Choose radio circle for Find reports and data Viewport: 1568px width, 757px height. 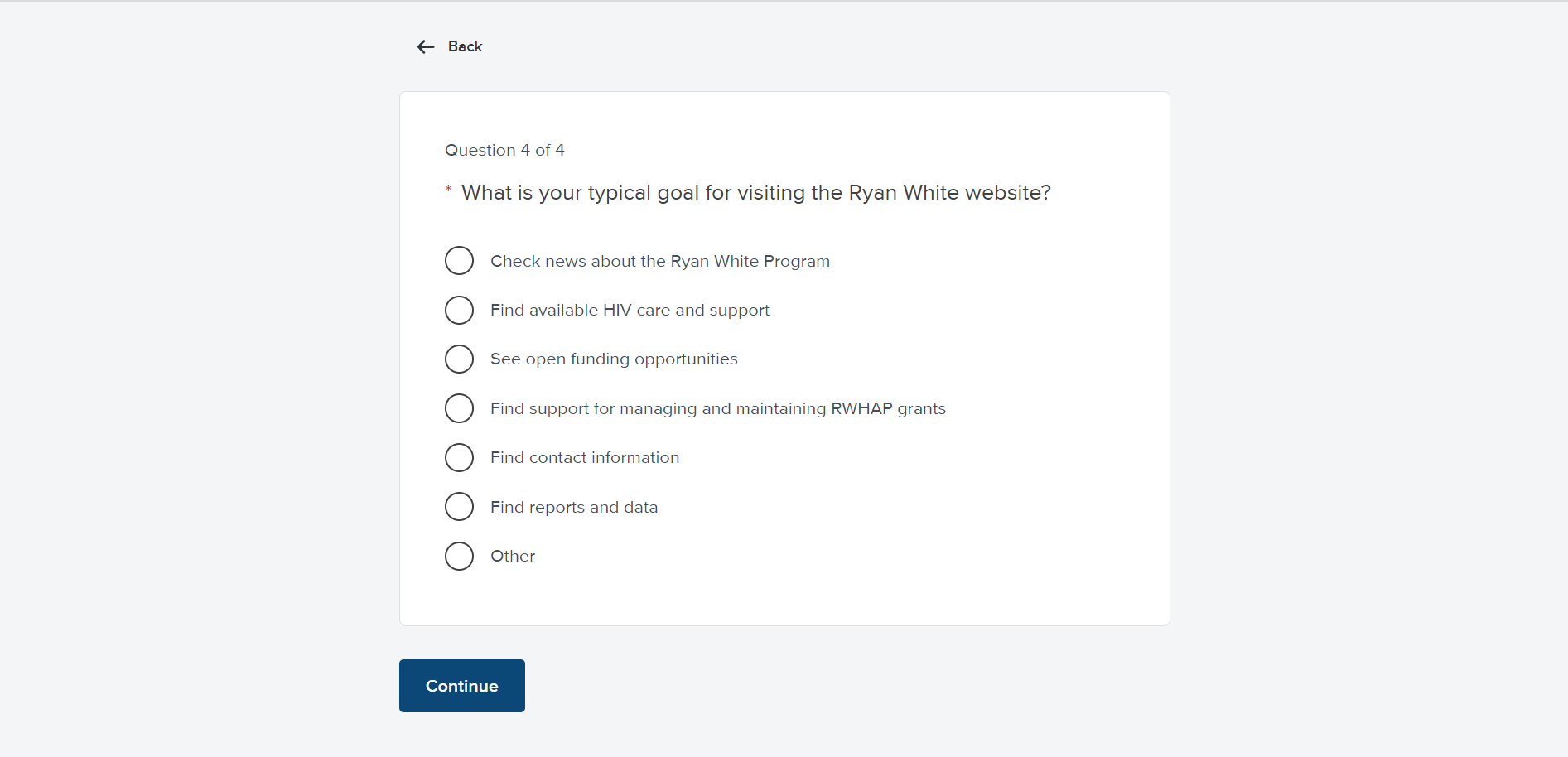click(459, 507)
